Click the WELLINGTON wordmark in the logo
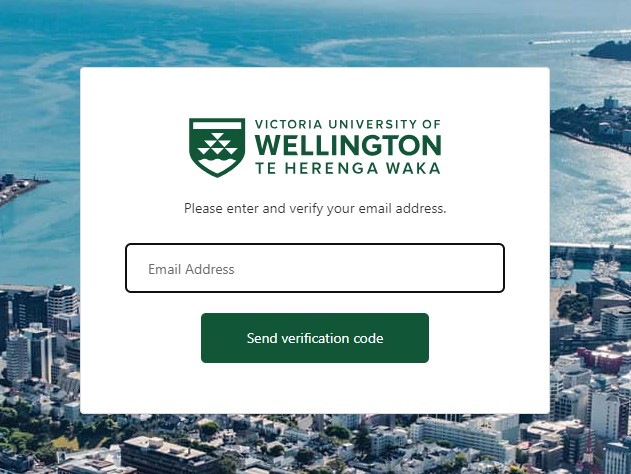631x474 pixels. point(348,145)
